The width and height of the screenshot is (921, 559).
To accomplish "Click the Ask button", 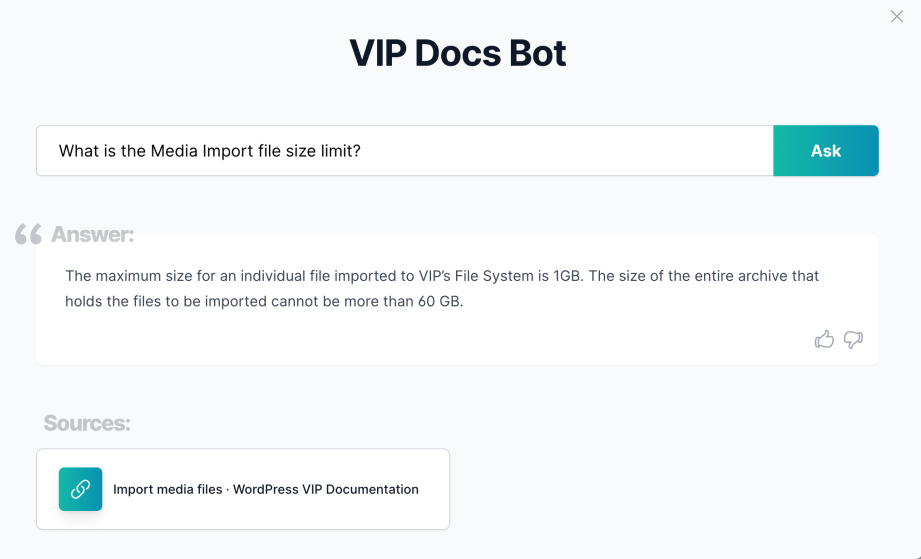I will tap(826, 151).
